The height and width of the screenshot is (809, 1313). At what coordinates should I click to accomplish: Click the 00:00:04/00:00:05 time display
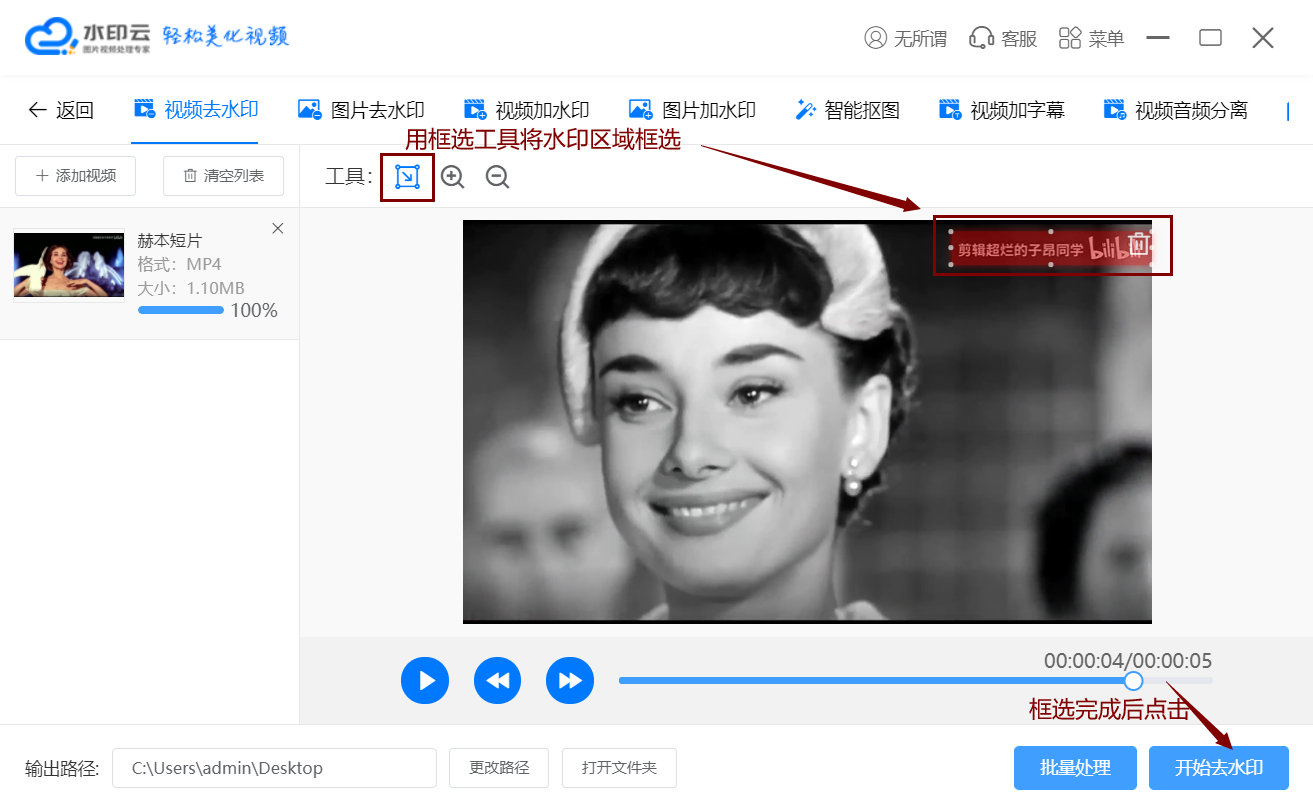point(1128,661)
